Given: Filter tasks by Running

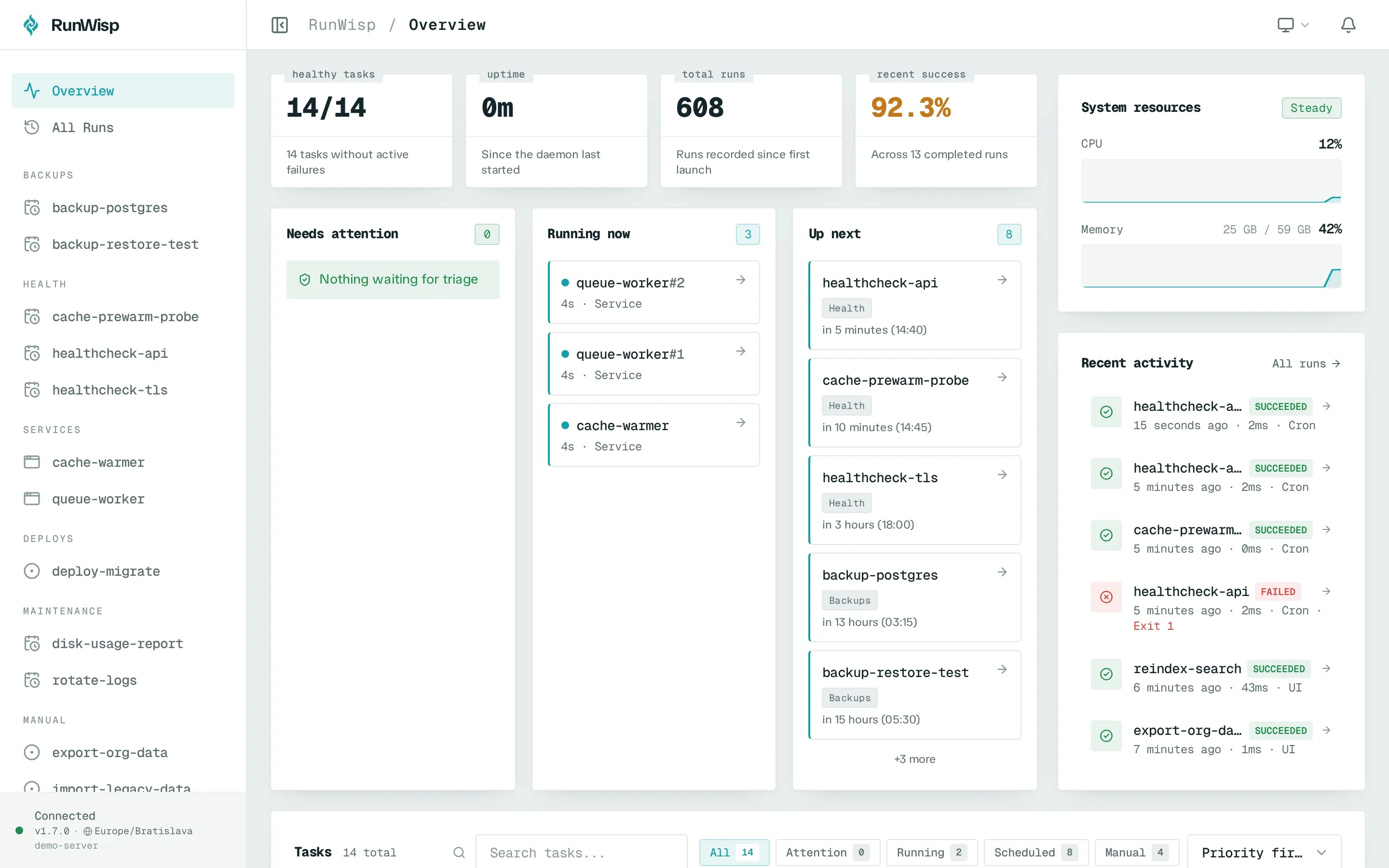Looking at the screenshot, I should [x=932, y=853].
